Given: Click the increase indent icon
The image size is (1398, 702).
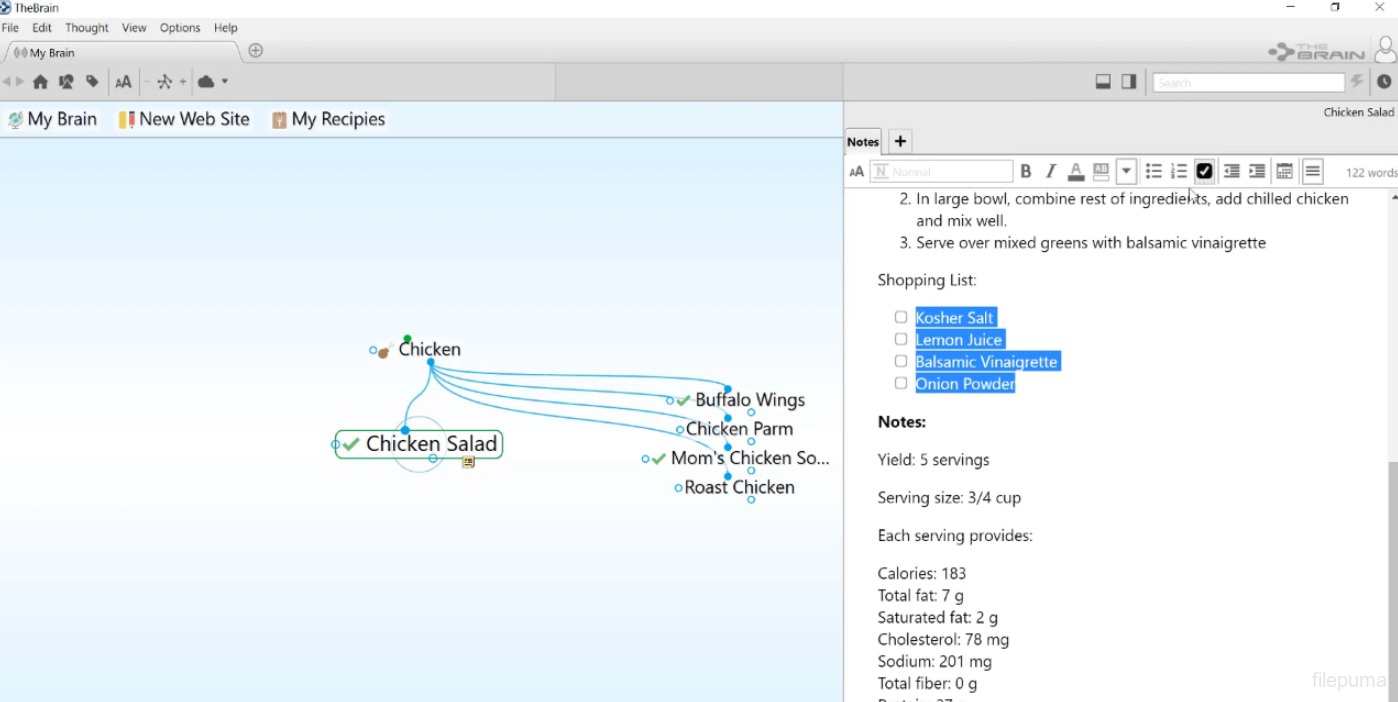Looking at the screenshot, I should click(x=1257, y=172).
